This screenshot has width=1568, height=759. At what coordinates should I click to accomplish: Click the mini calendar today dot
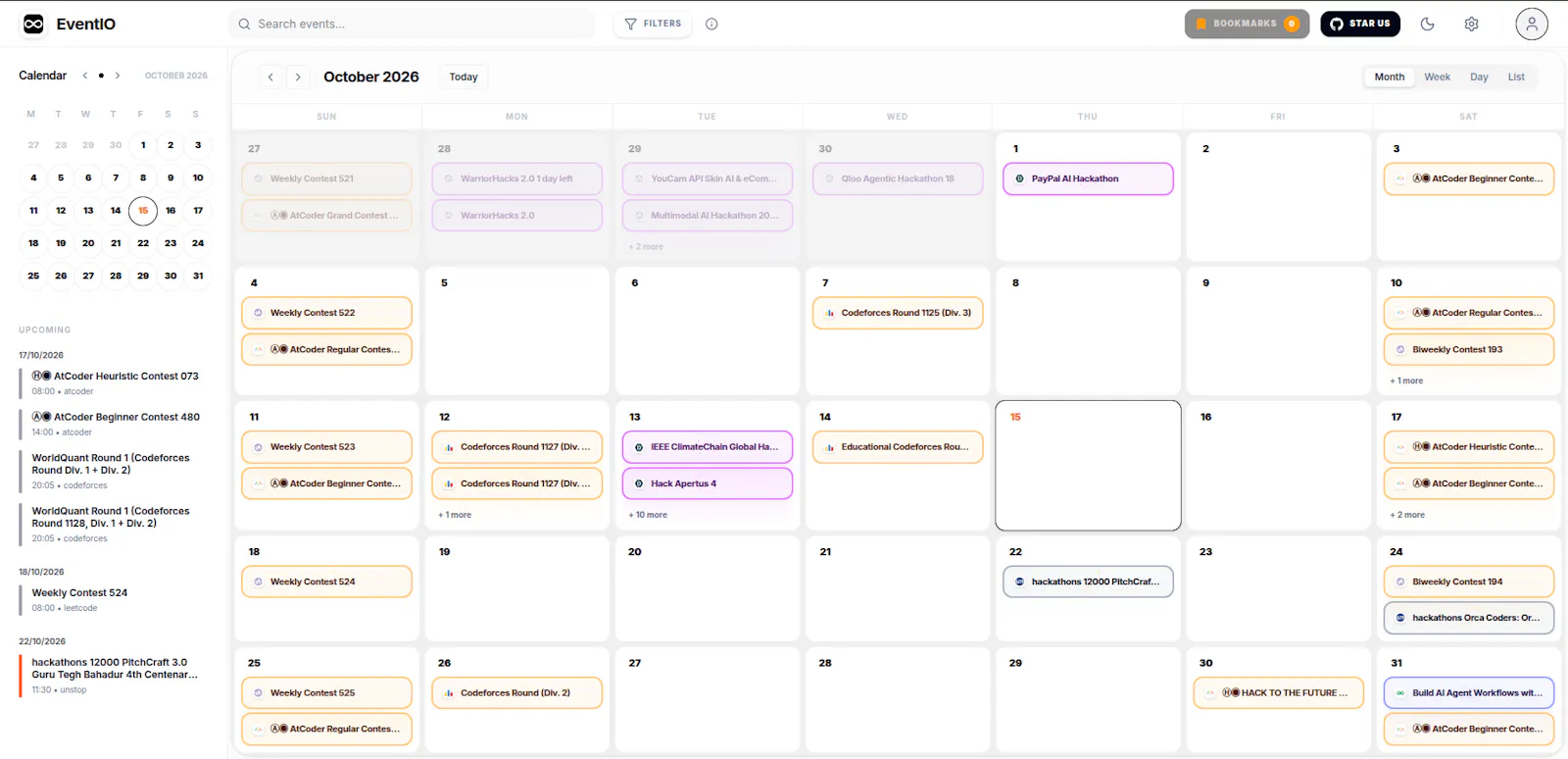click(x=101, y=76)
